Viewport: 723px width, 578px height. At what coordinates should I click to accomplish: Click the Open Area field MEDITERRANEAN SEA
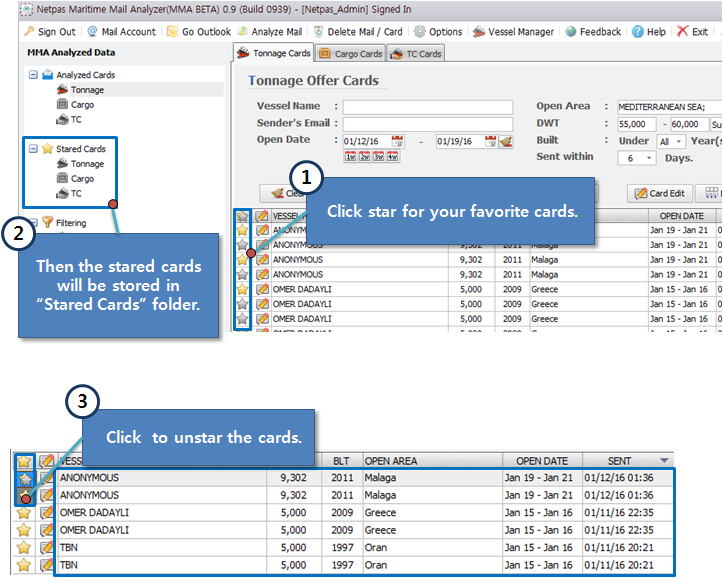pos(670,107)
